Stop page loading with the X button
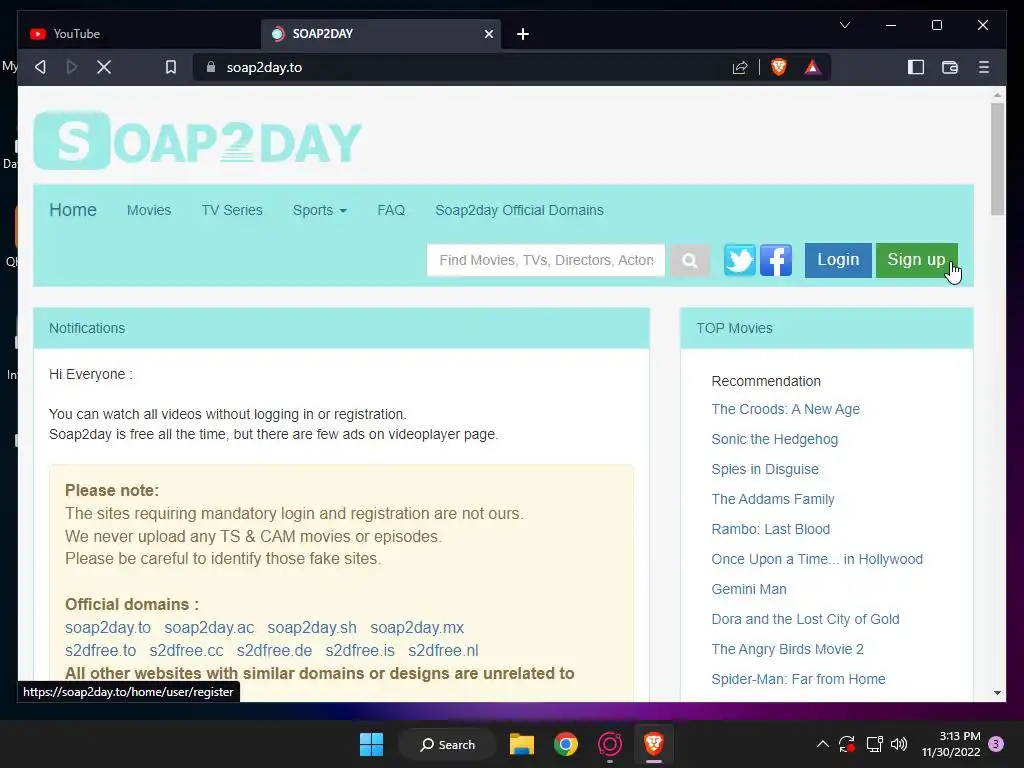This screenshot has width=1024, height=768. click(104, 67)
